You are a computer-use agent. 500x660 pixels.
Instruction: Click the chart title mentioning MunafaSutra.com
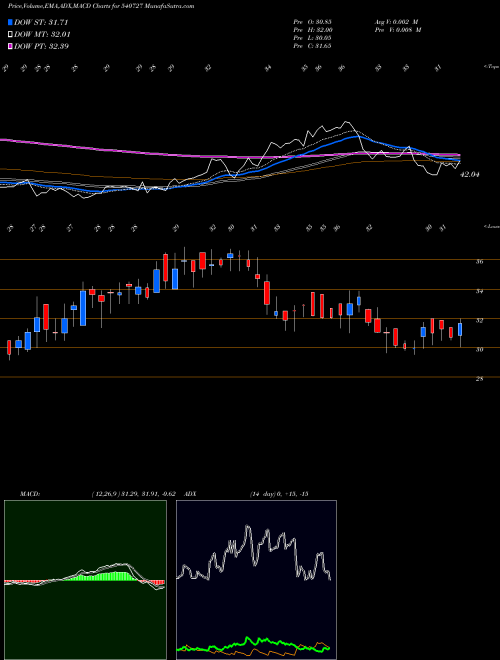point(101,7)
